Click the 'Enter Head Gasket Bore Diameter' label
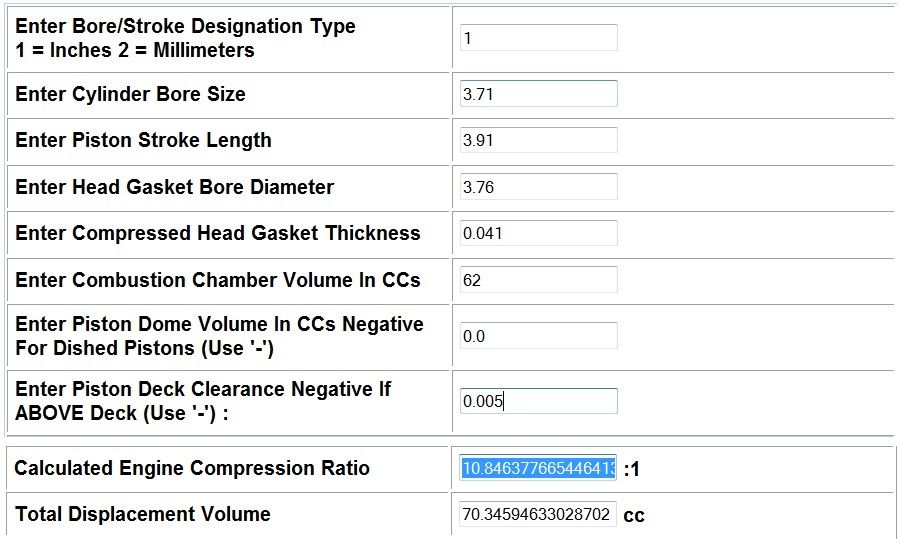 point(175,187)
